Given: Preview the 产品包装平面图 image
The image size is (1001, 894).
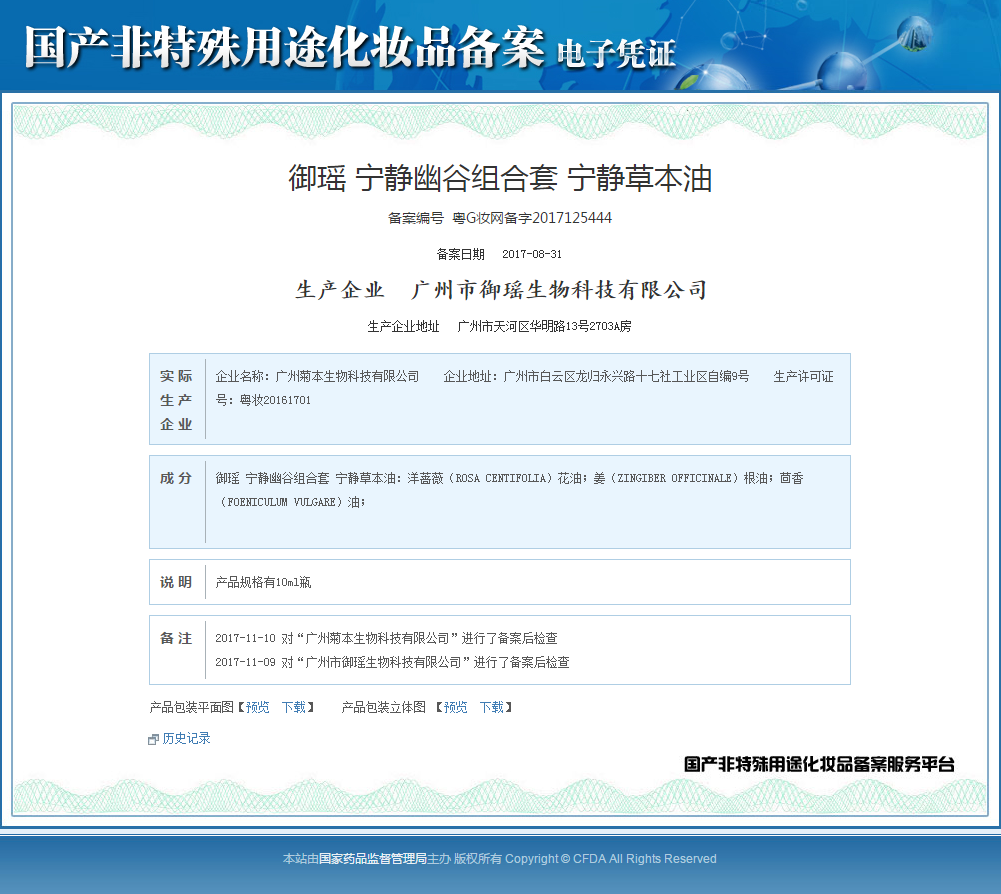Looking at the screenshot, I should 257,707.
